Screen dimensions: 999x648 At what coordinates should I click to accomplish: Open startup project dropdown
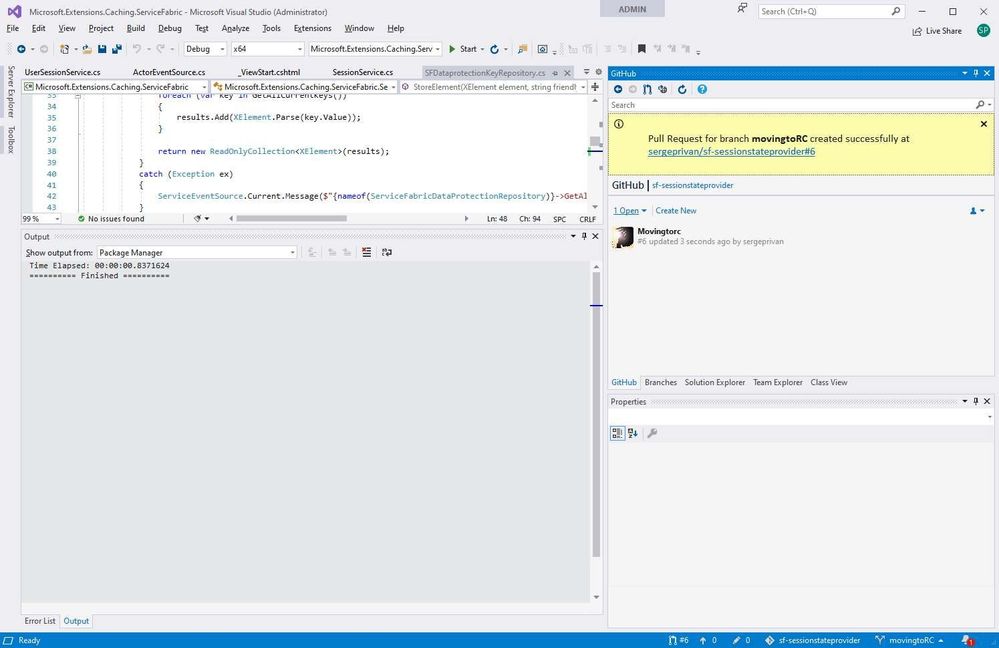(x=375, y=49)
